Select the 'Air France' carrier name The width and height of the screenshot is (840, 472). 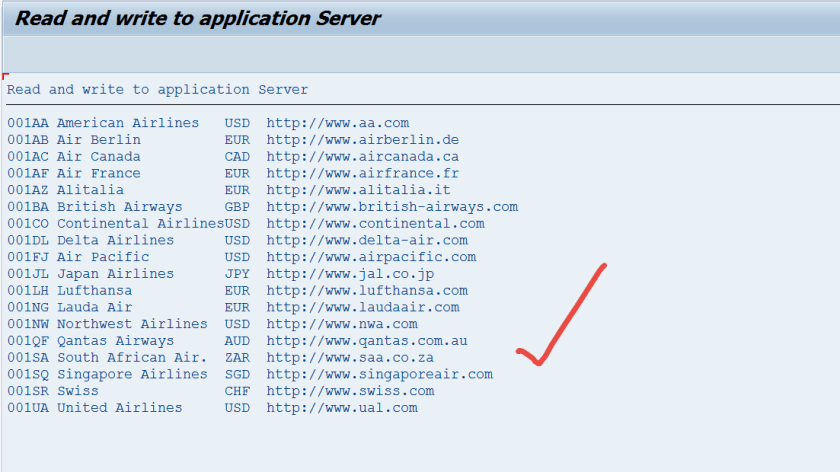pos(99,173)
